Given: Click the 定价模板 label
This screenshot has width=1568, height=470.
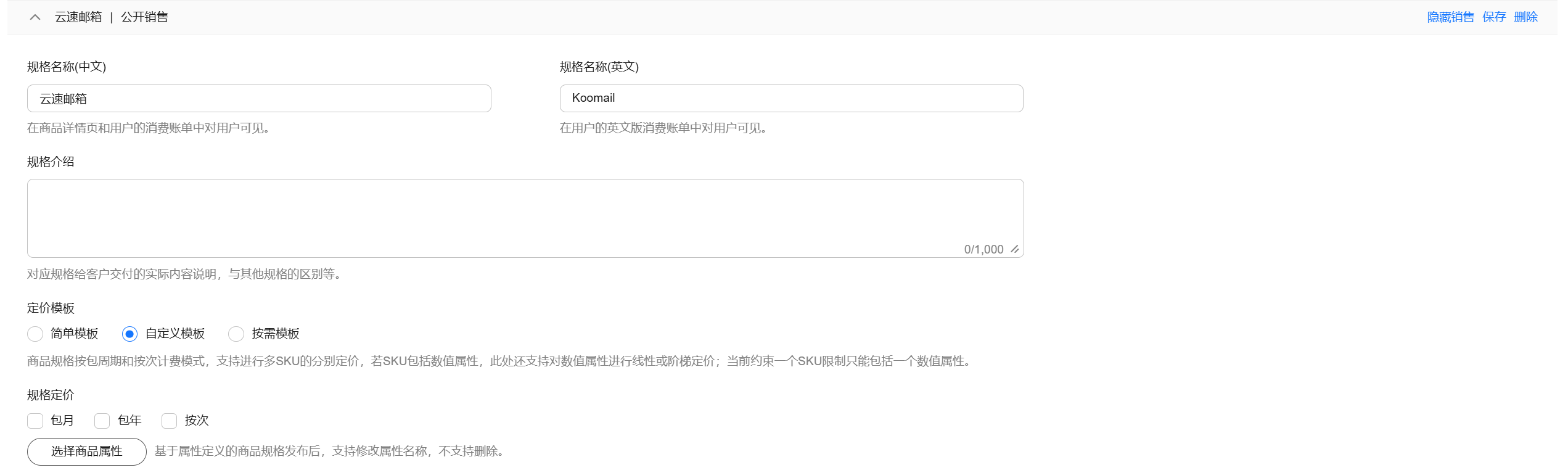Looking at the screenshot, I should point(51,308).
